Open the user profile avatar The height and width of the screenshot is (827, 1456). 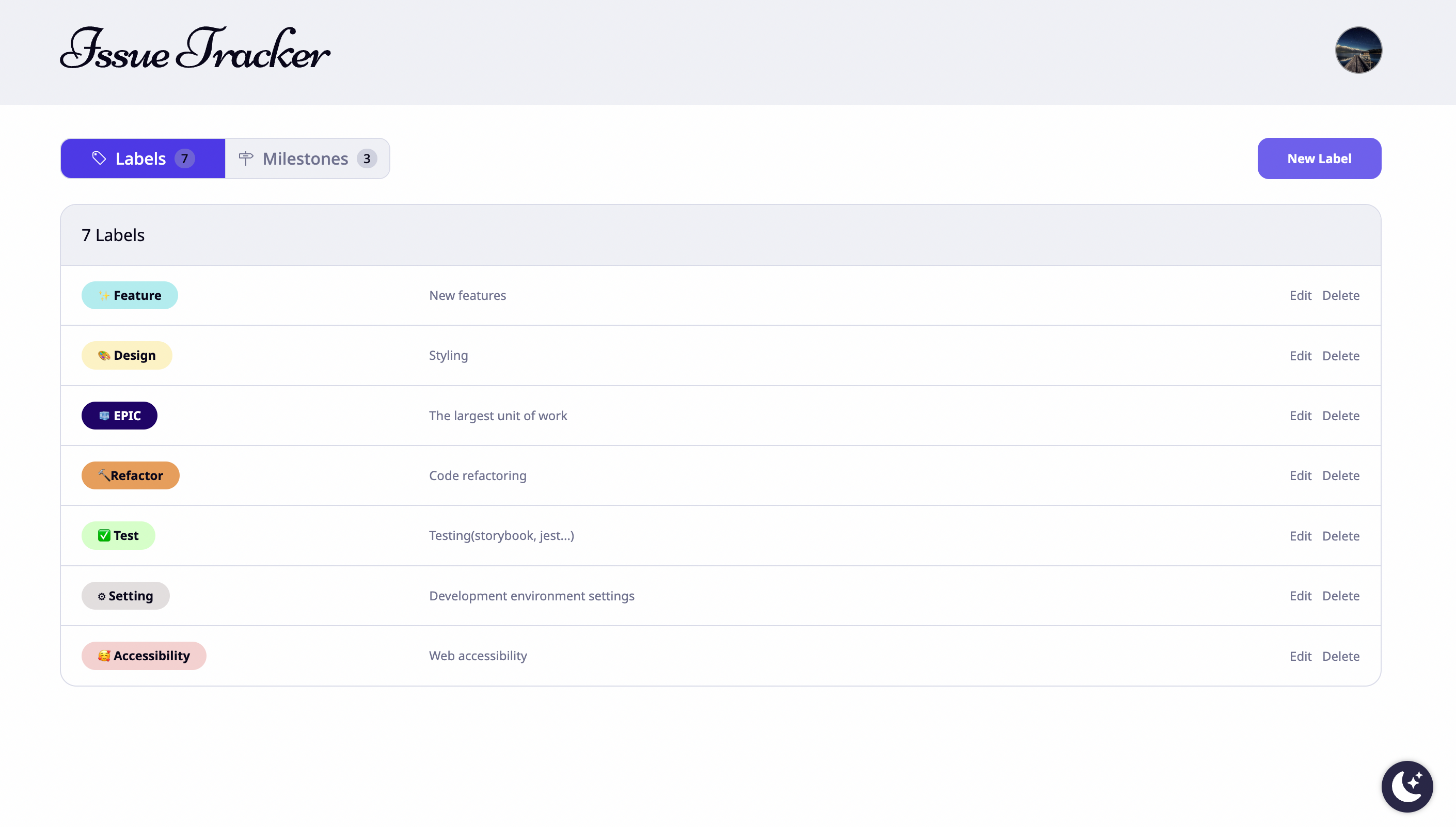1358,50
